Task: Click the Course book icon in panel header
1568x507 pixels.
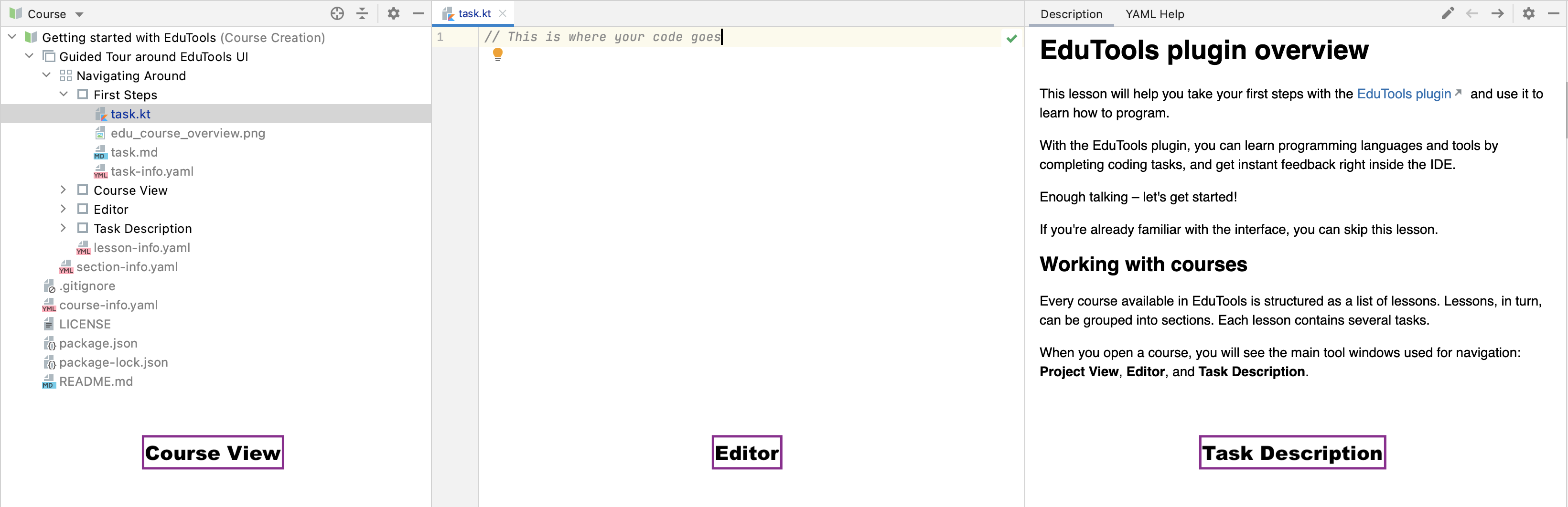Action: click(16, 13)
